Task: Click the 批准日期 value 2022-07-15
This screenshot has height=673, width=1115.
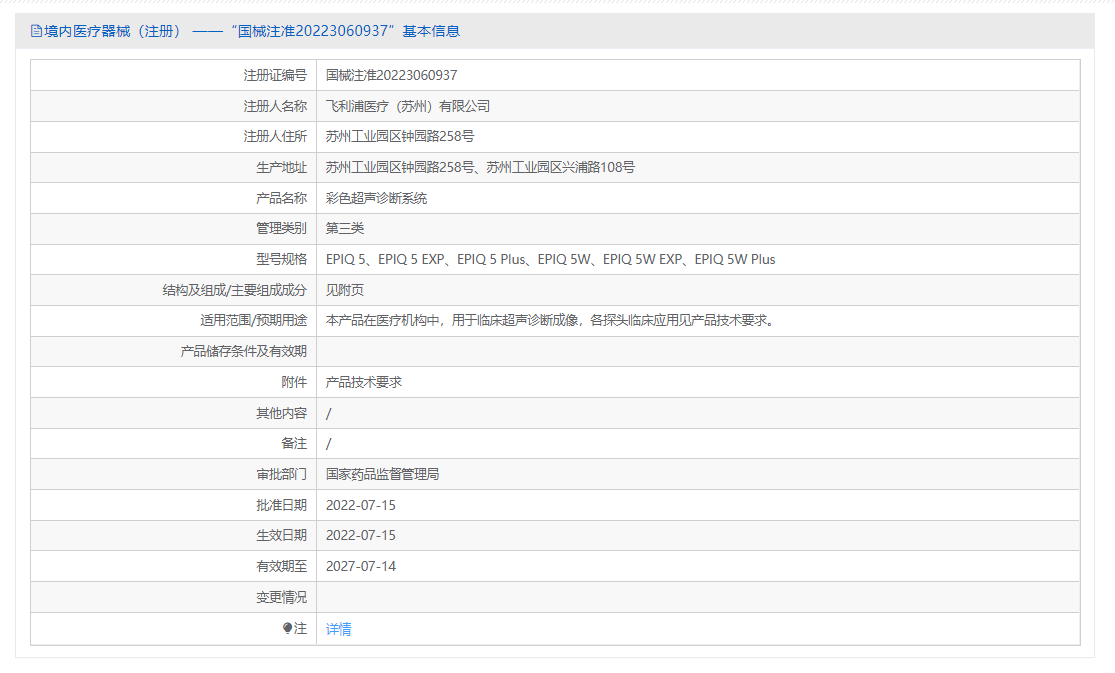Action: point(361,505)
